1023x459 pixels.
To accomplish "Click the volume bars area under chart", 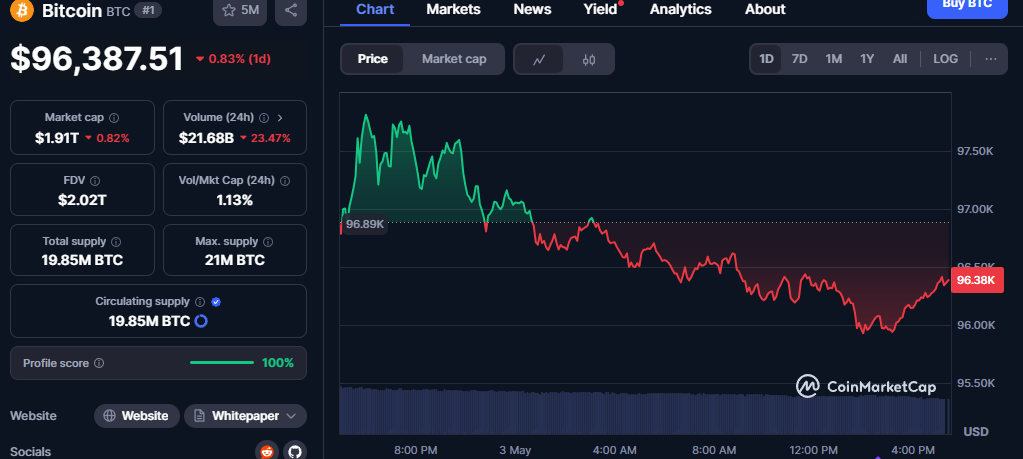I will (x=645, y=411).
